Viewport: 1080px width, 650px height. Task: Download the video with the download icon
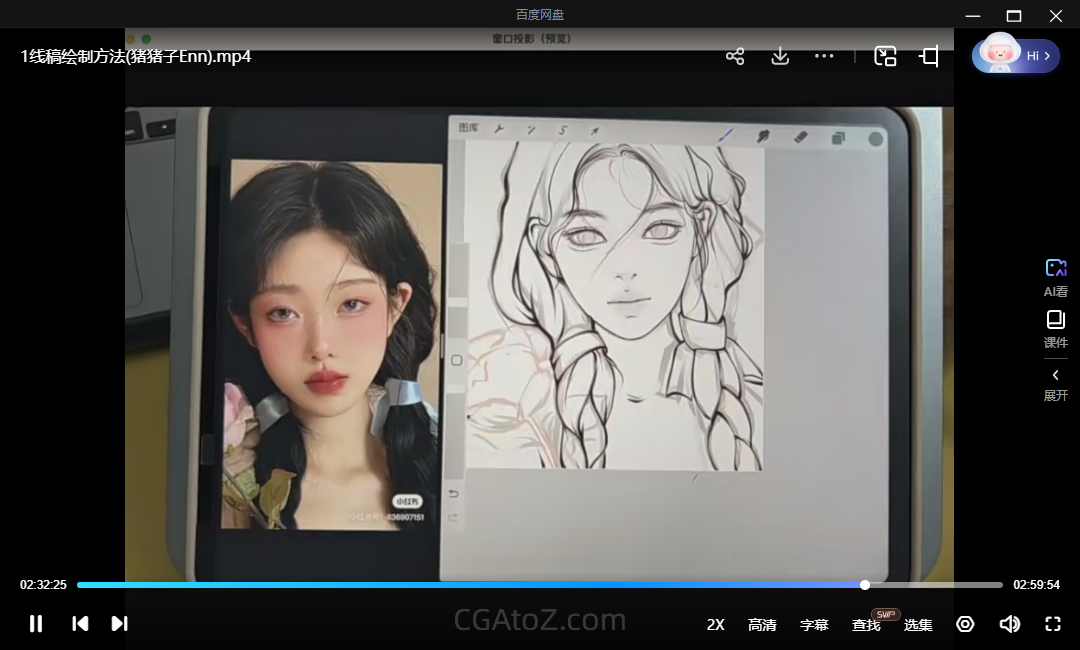click(780, 56)
